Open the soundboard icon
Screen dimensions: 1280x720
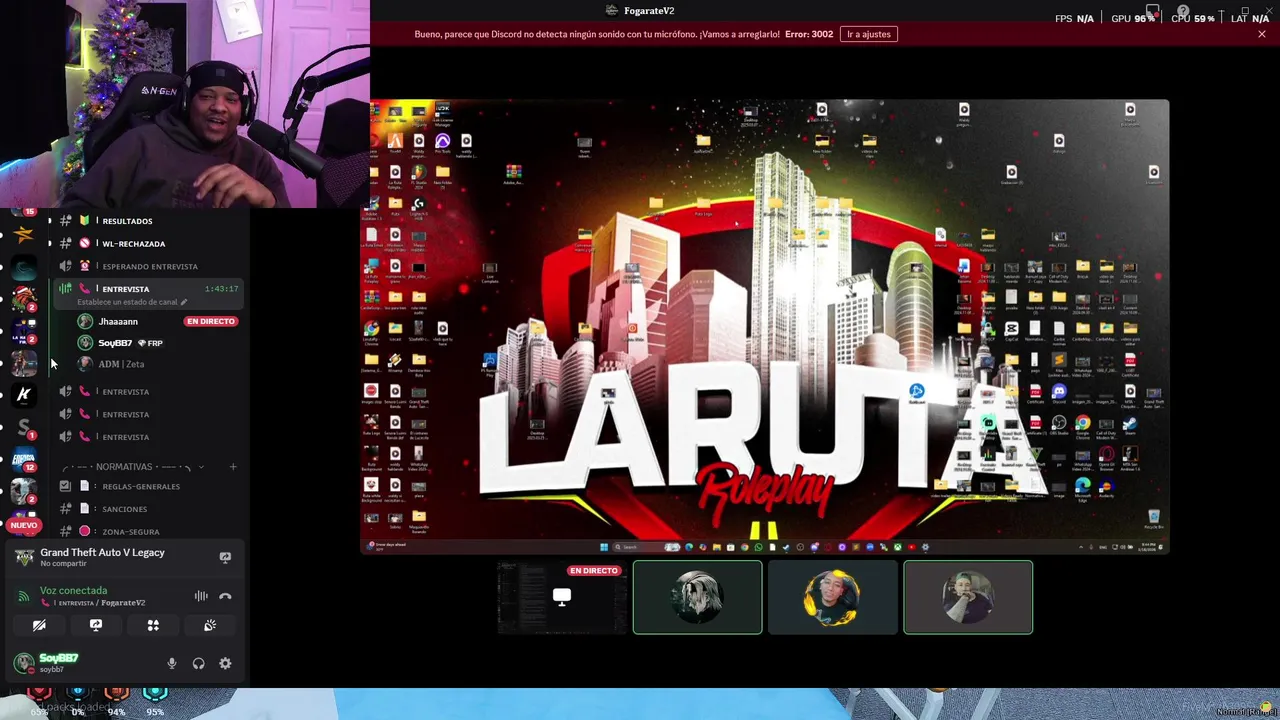210,625
